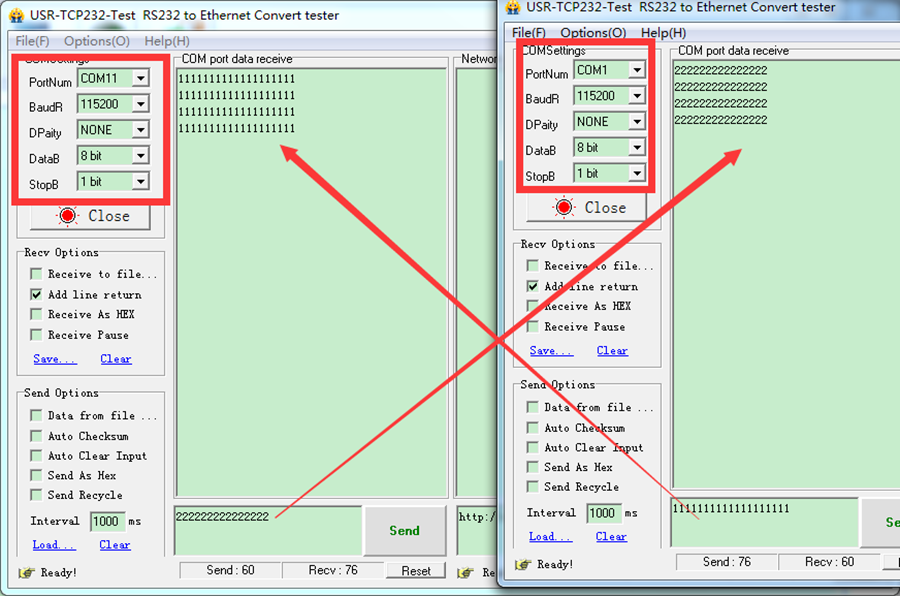Click the app icon in right window title bar
The height and width of the screenshot is (596, 900).
tap(513, 7)
